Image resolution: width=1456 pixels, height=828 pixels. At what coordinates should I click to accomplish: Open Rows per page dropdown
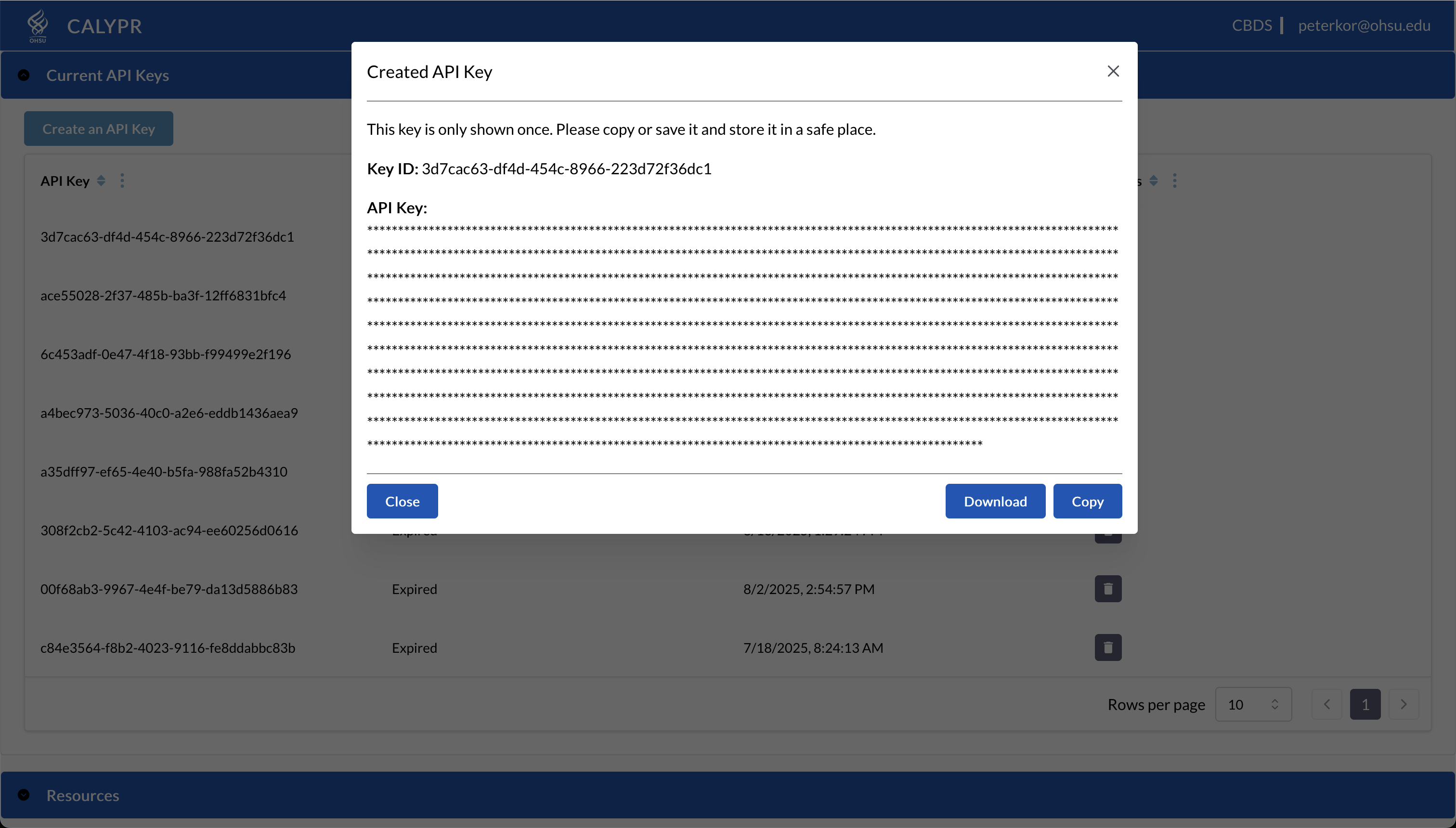coord(1253,704)
